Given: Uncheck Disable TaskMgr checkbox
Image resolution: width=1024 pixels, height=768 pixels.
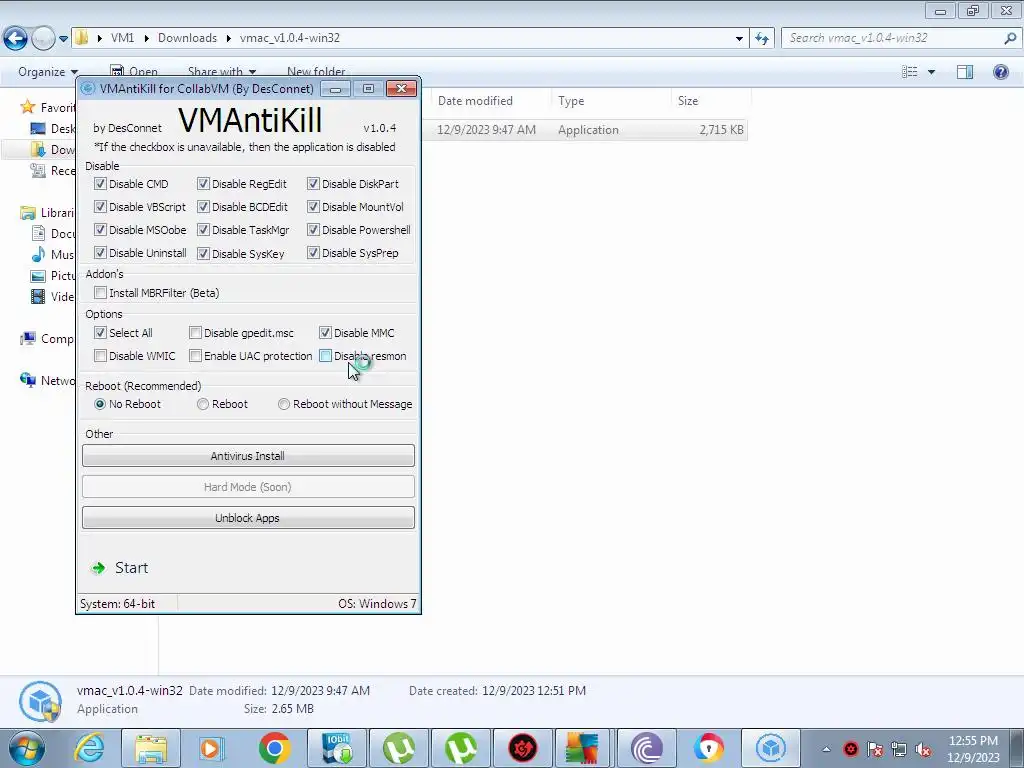Looking at the screenshot, I should point(203,230).
